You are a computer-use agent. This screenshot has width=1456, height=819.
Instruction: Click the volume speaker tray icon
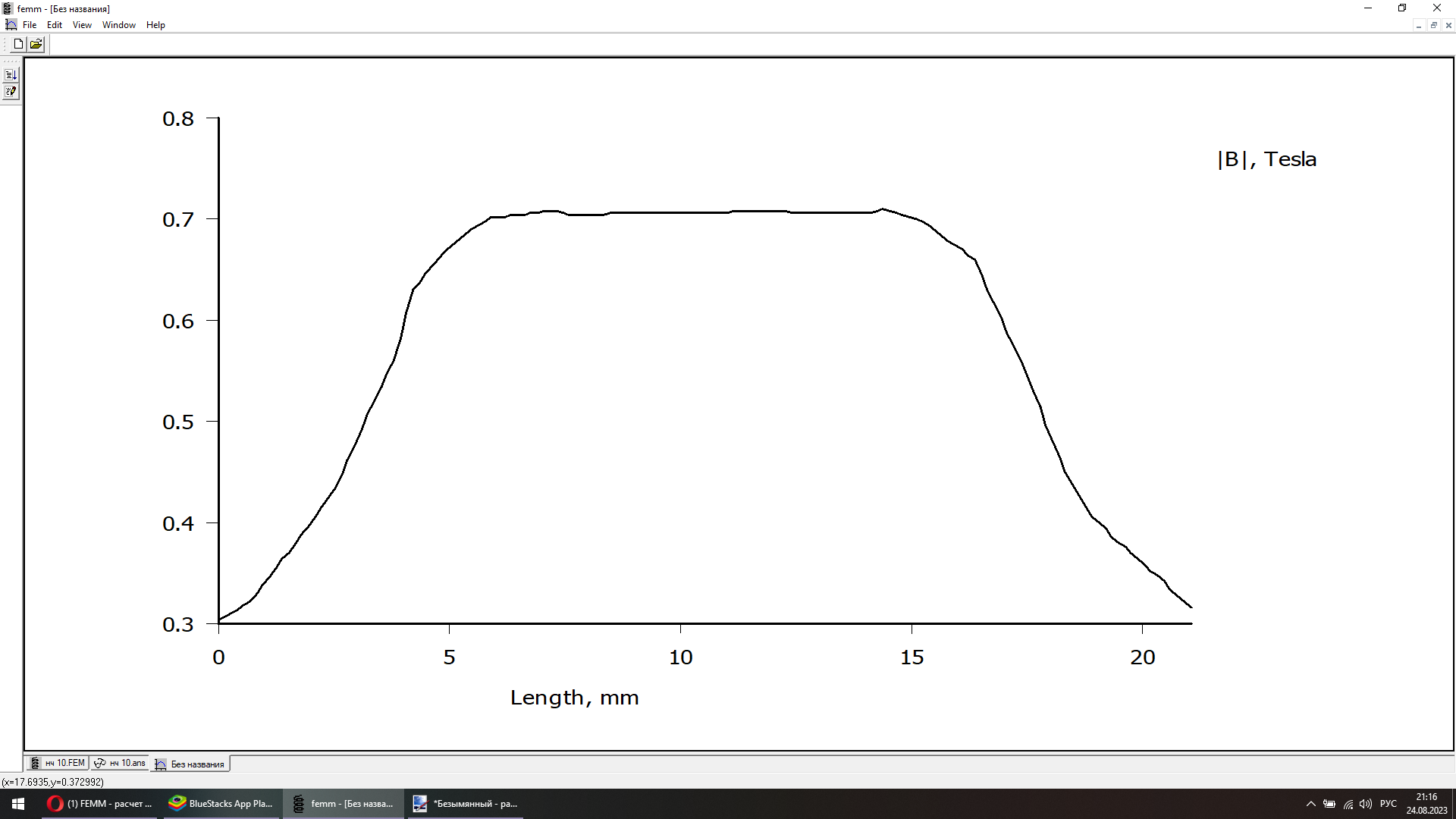click(1366, 804)
